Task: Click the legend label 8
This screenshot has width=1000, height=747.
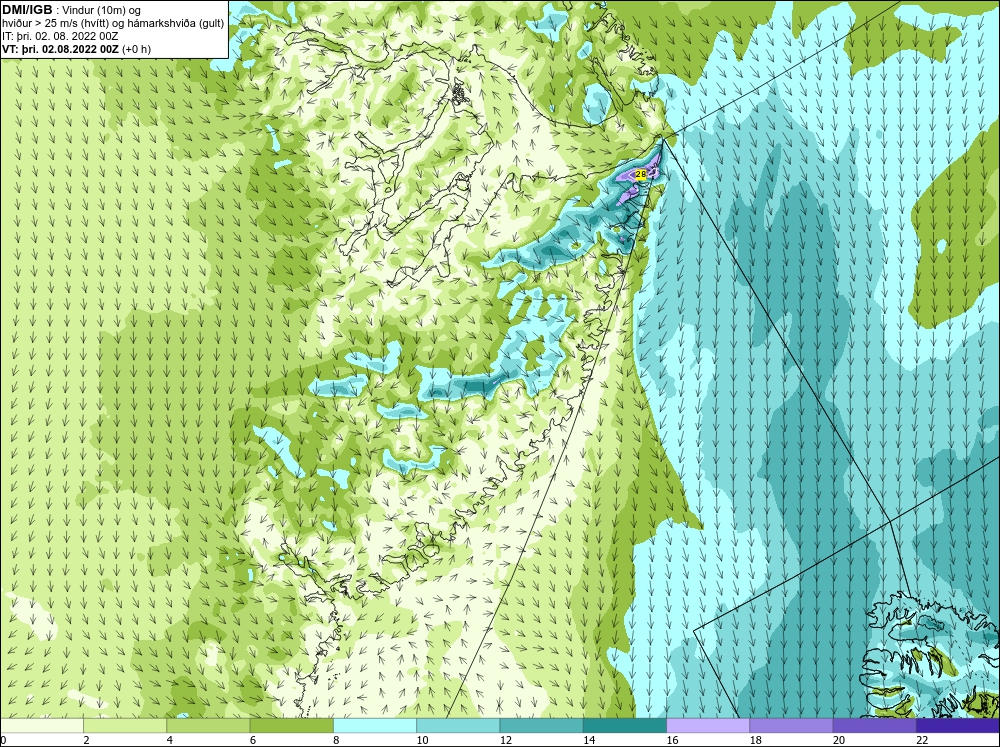Action: (336, 740)
